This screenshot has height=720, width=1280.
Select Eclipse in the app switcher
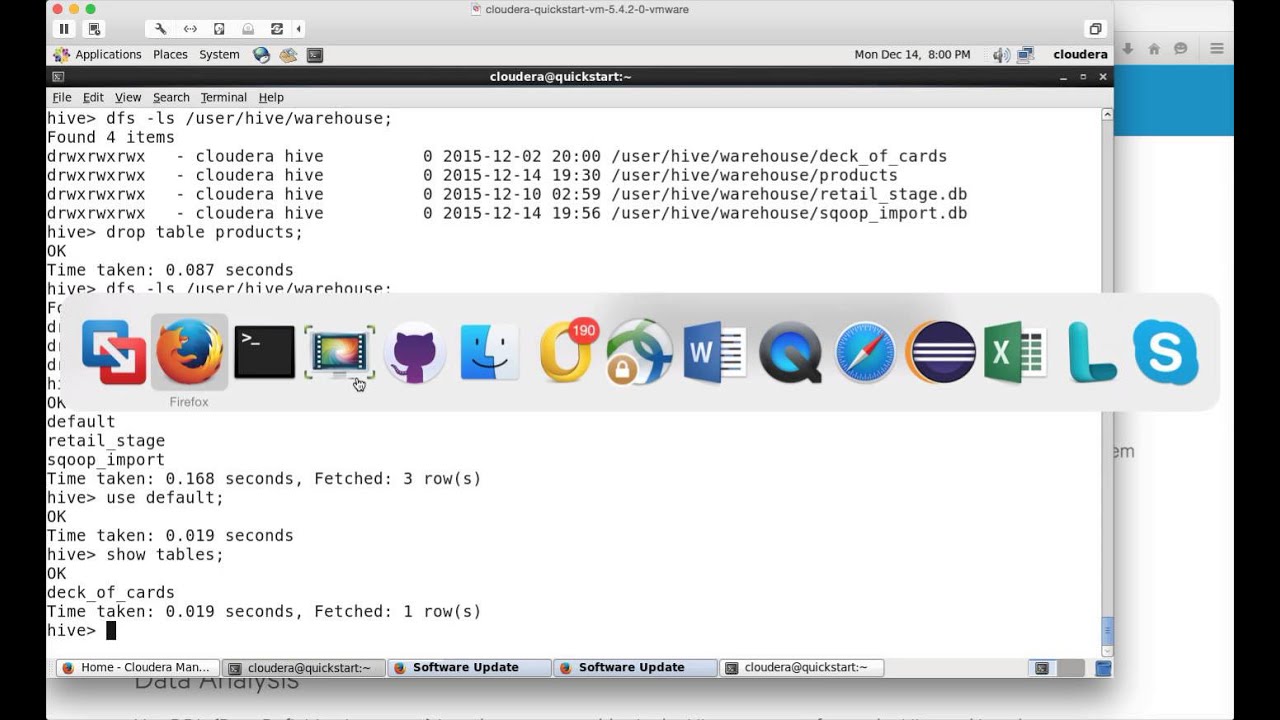coord(940,352)
